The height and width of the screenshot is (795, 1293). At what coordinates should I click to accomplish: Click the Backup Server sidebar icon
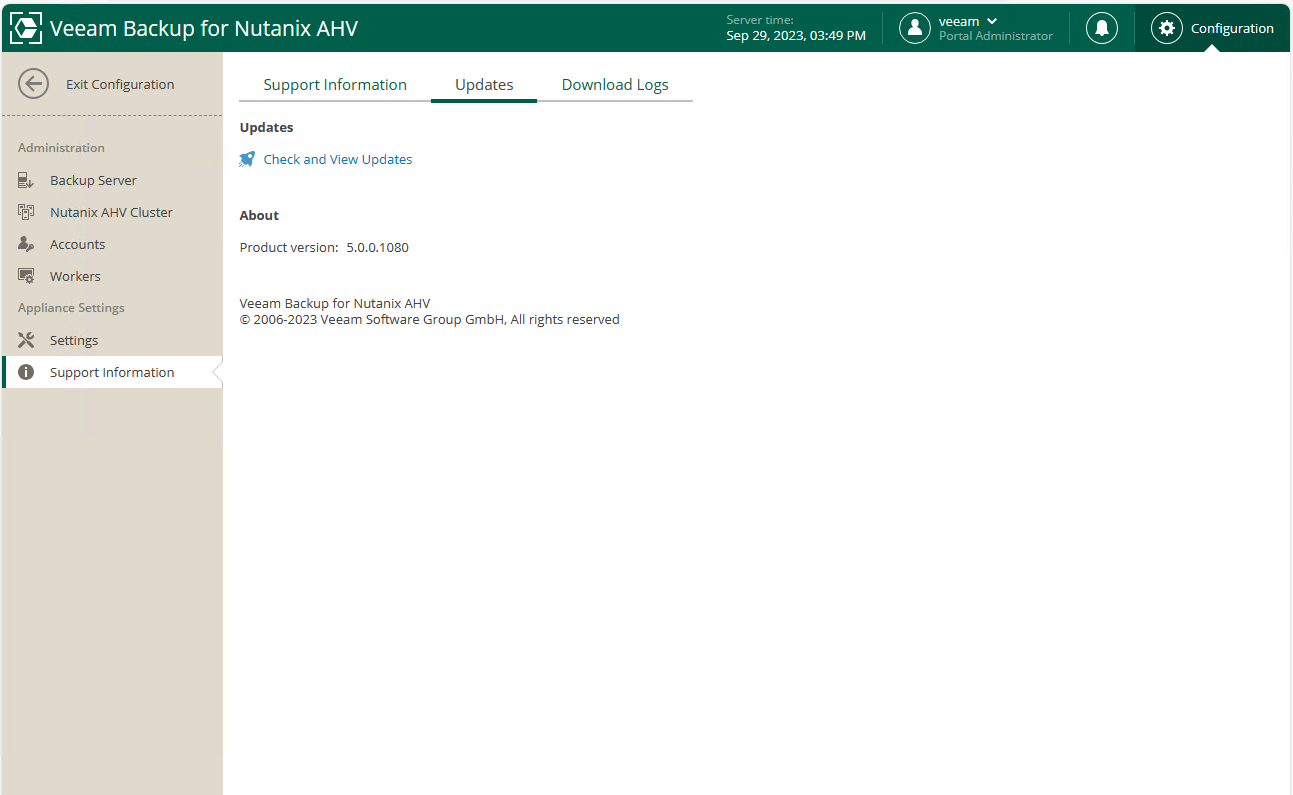coord(27,180)
